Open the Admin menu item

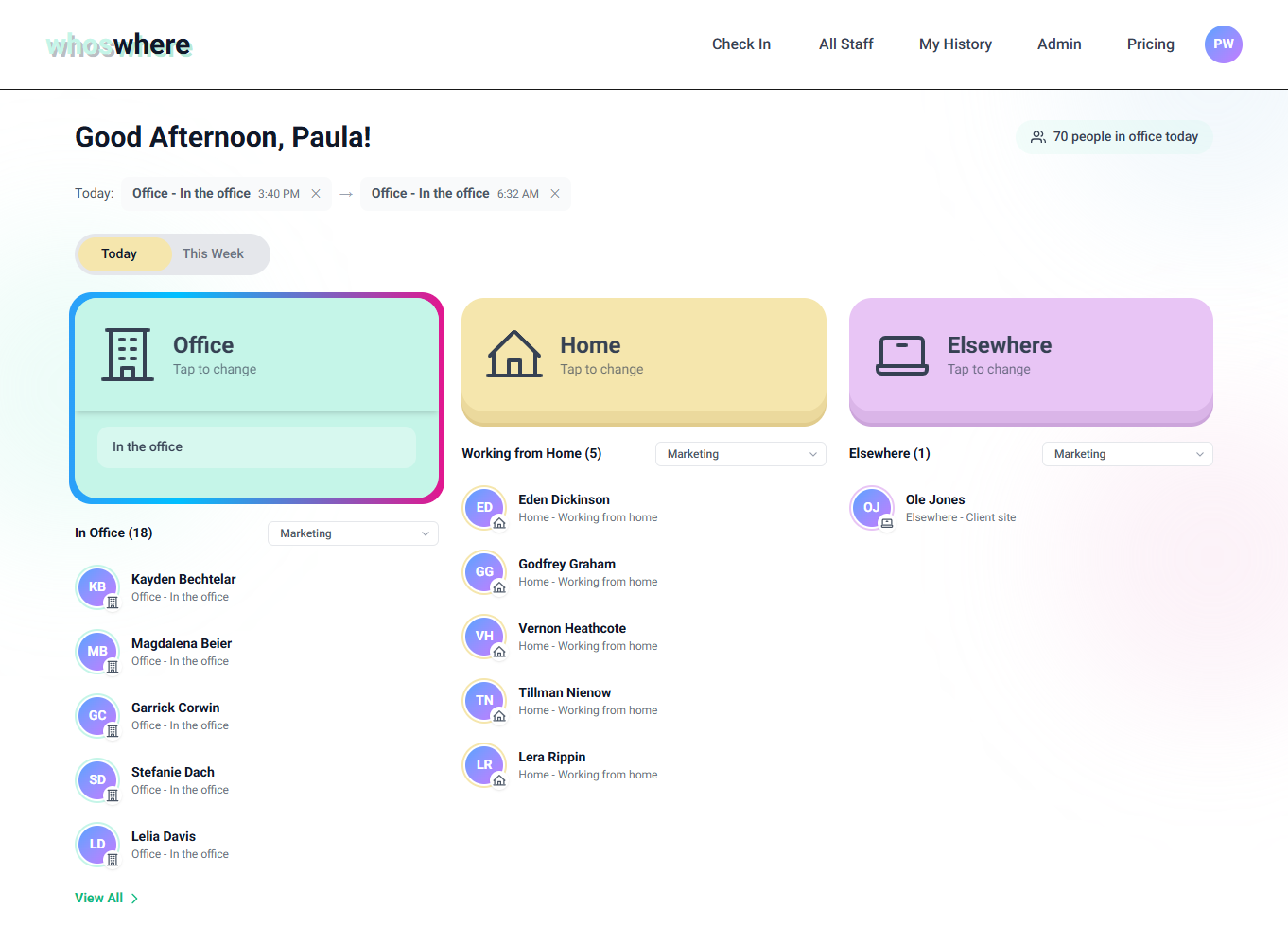coord(1059,44)
